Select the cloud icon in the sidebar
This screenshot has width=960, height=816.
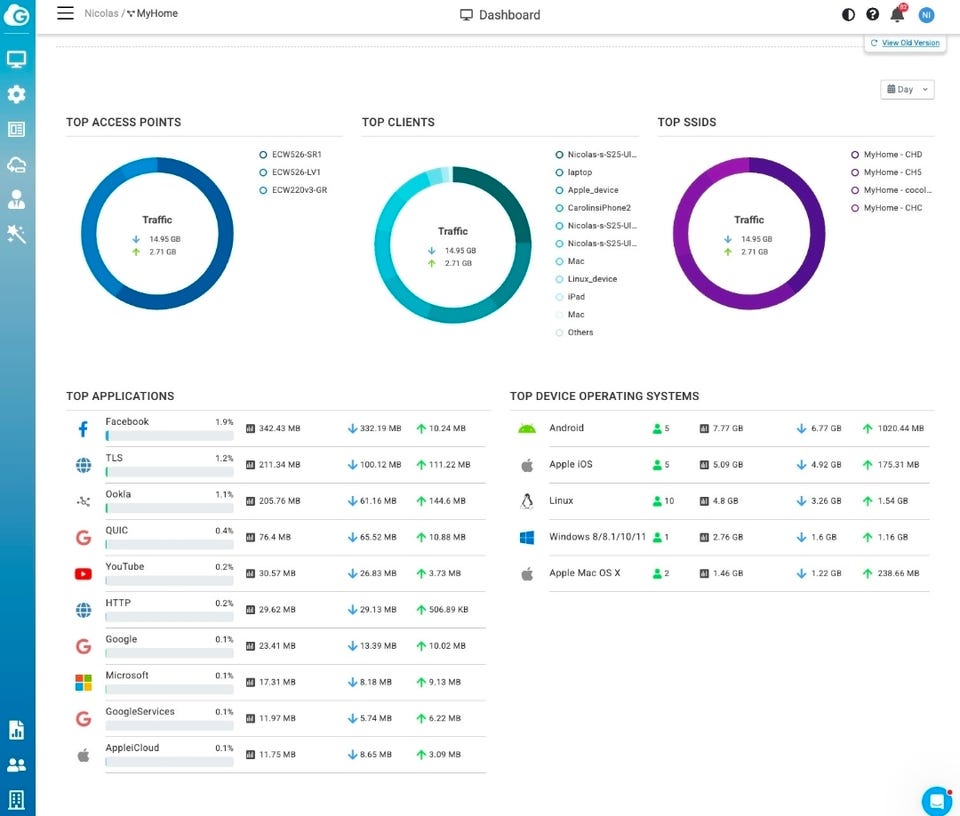(17, 164)
